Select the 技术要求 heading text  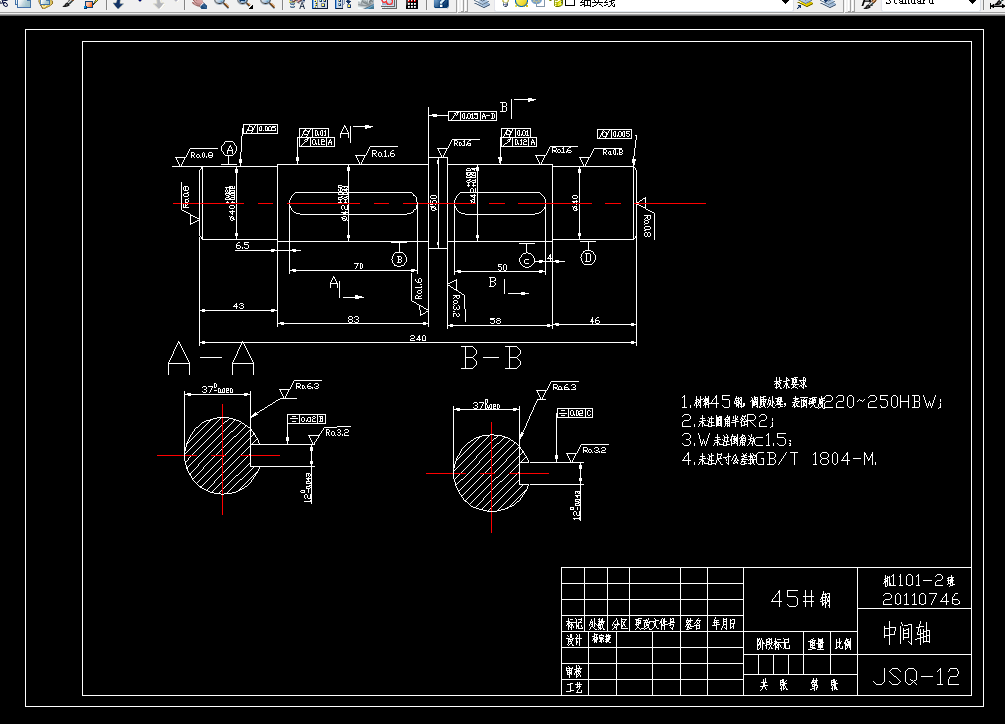(790, 383)
